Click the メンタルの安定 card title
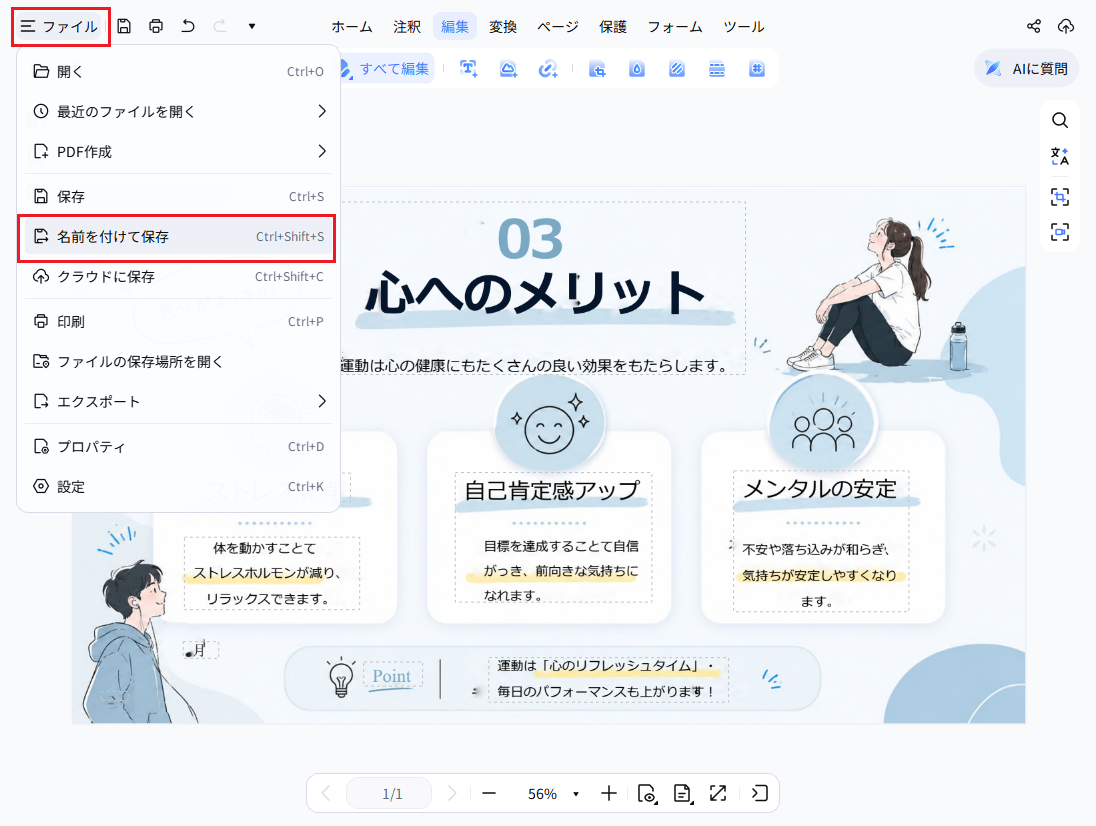The image size is (1096, 826). pyautogui.click(x=820, y=488)
